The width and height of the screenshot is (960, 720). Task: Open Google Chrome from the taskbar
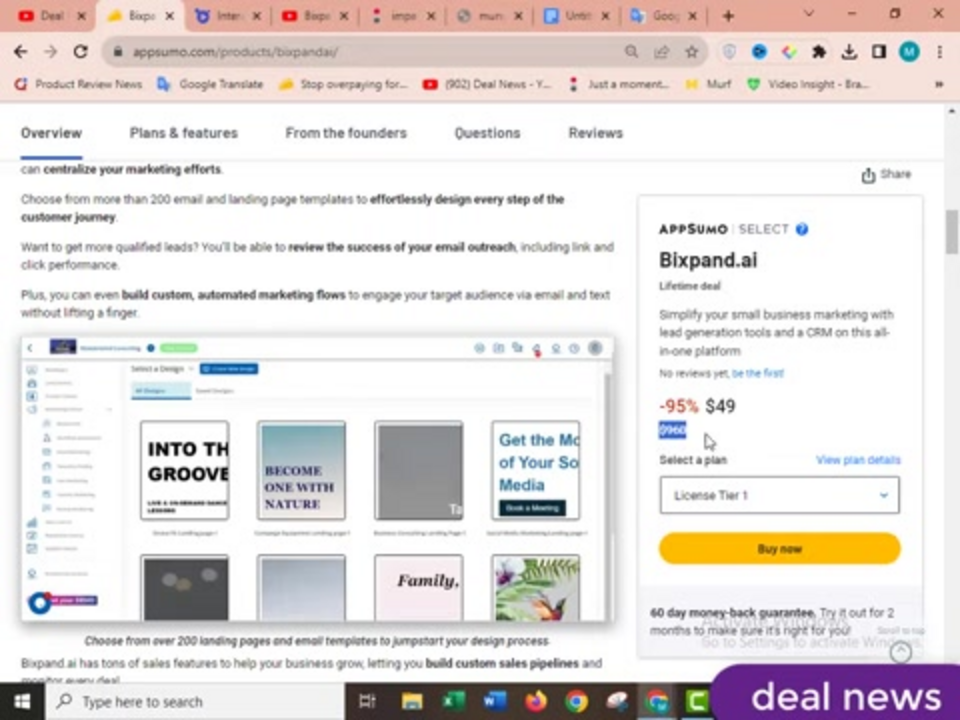point(577,701)
